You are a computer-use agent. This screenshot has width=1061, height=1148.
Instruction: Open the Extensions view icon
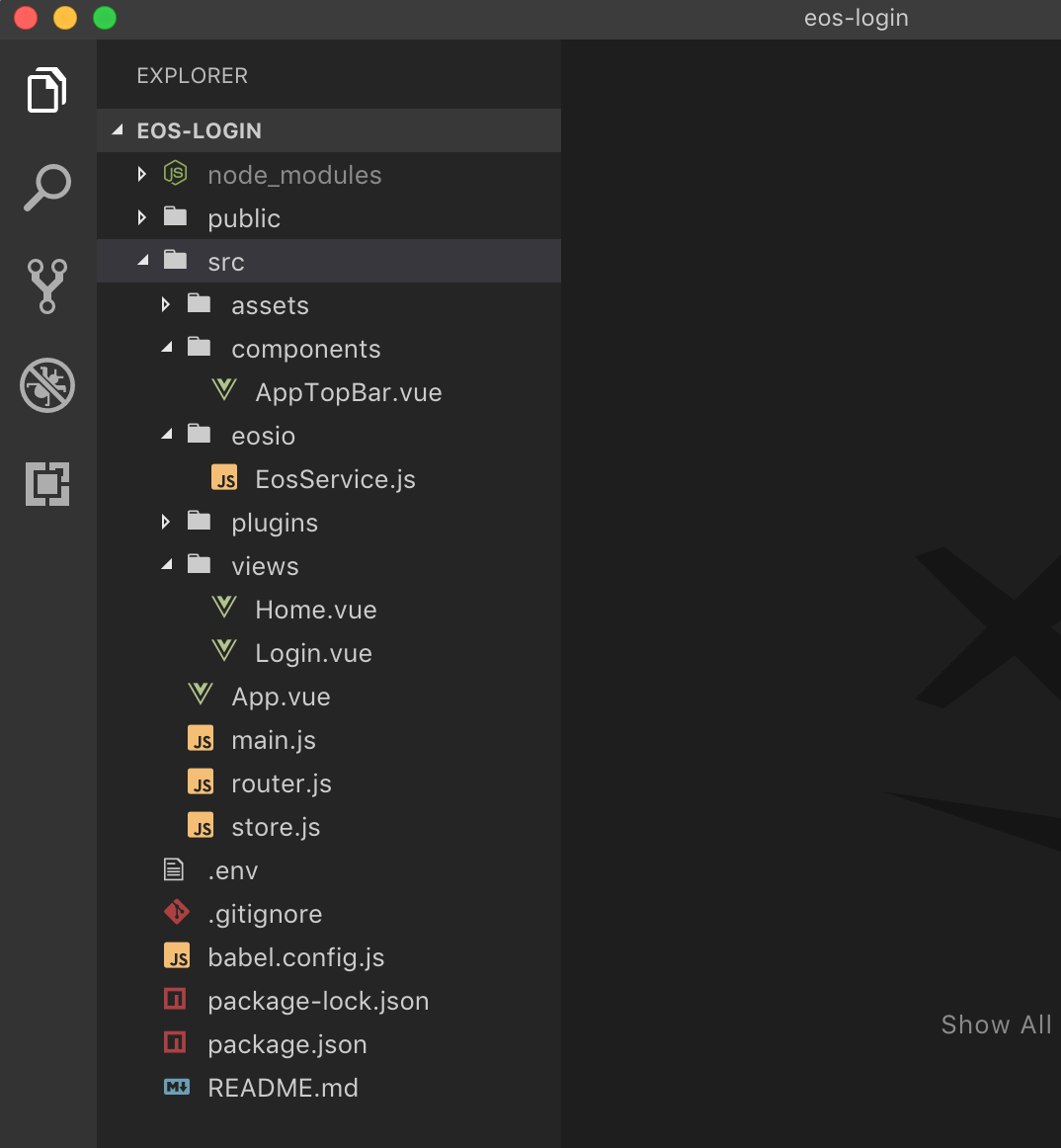[47, 484]
